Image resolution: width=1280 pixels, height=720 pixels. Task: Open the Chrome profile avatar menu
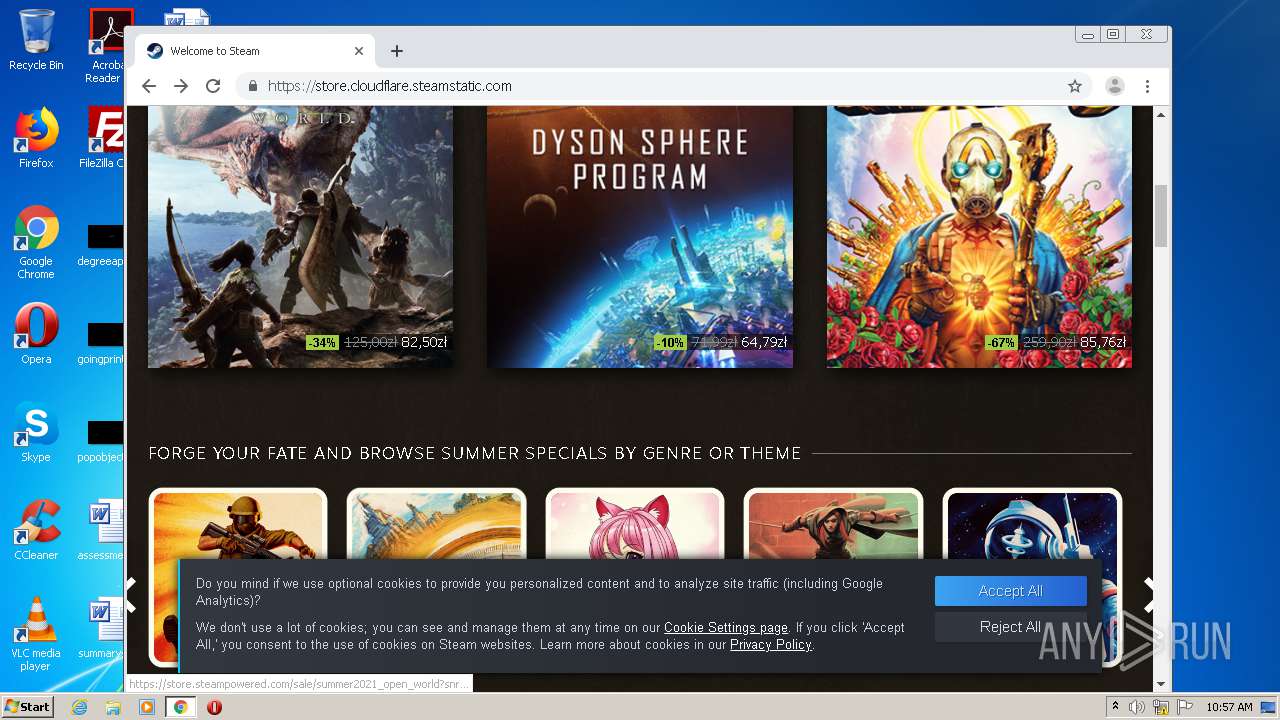point(1114,86)
